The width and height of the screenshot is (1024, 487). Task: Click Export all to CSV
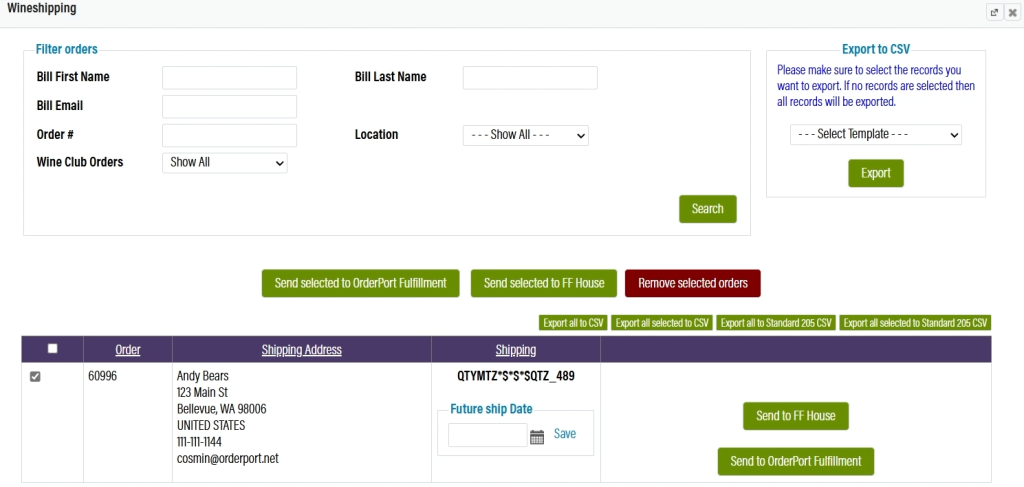pos(573,323)
